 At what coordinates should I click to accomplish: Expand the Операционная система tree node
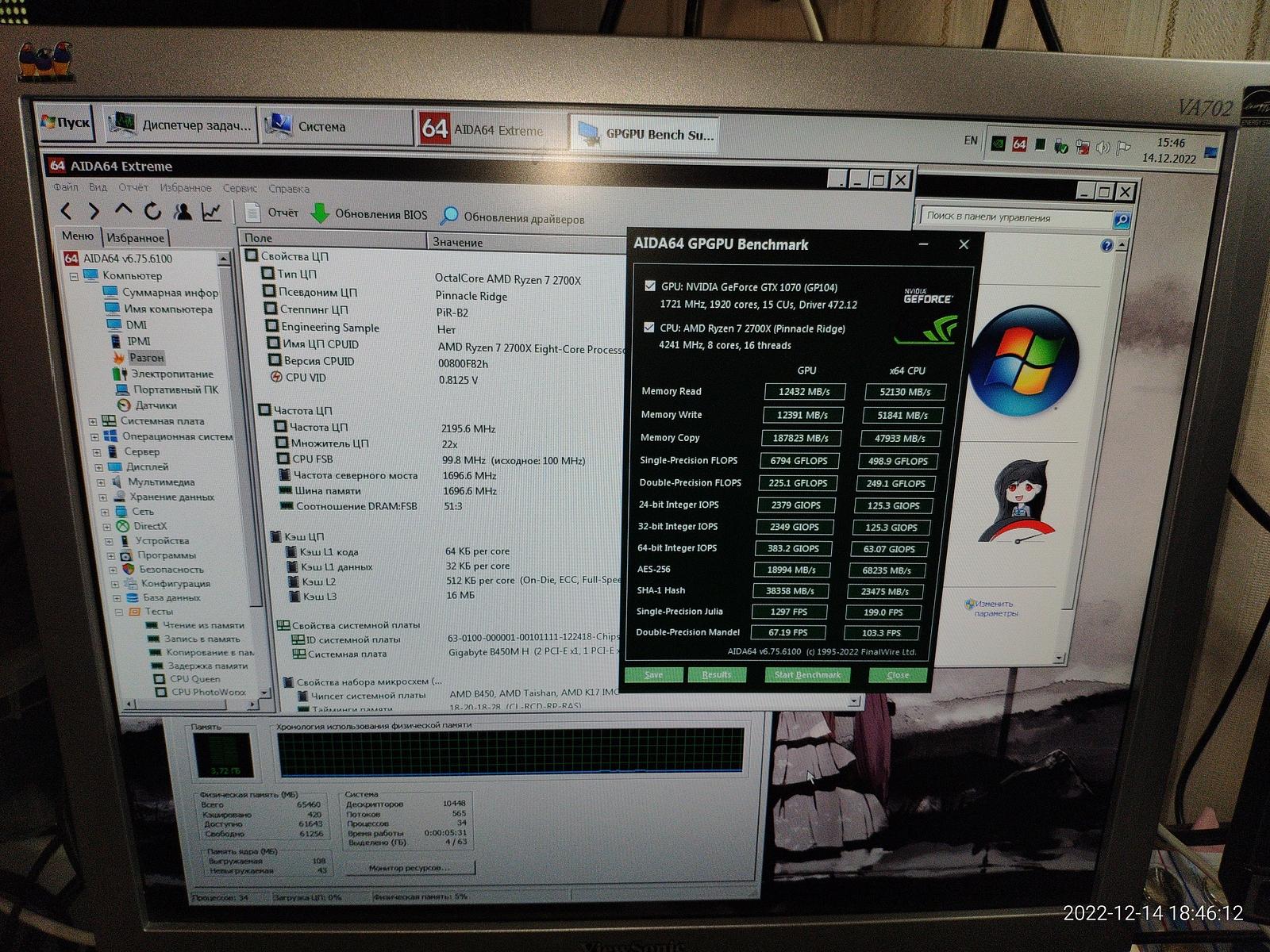(94, 436)
